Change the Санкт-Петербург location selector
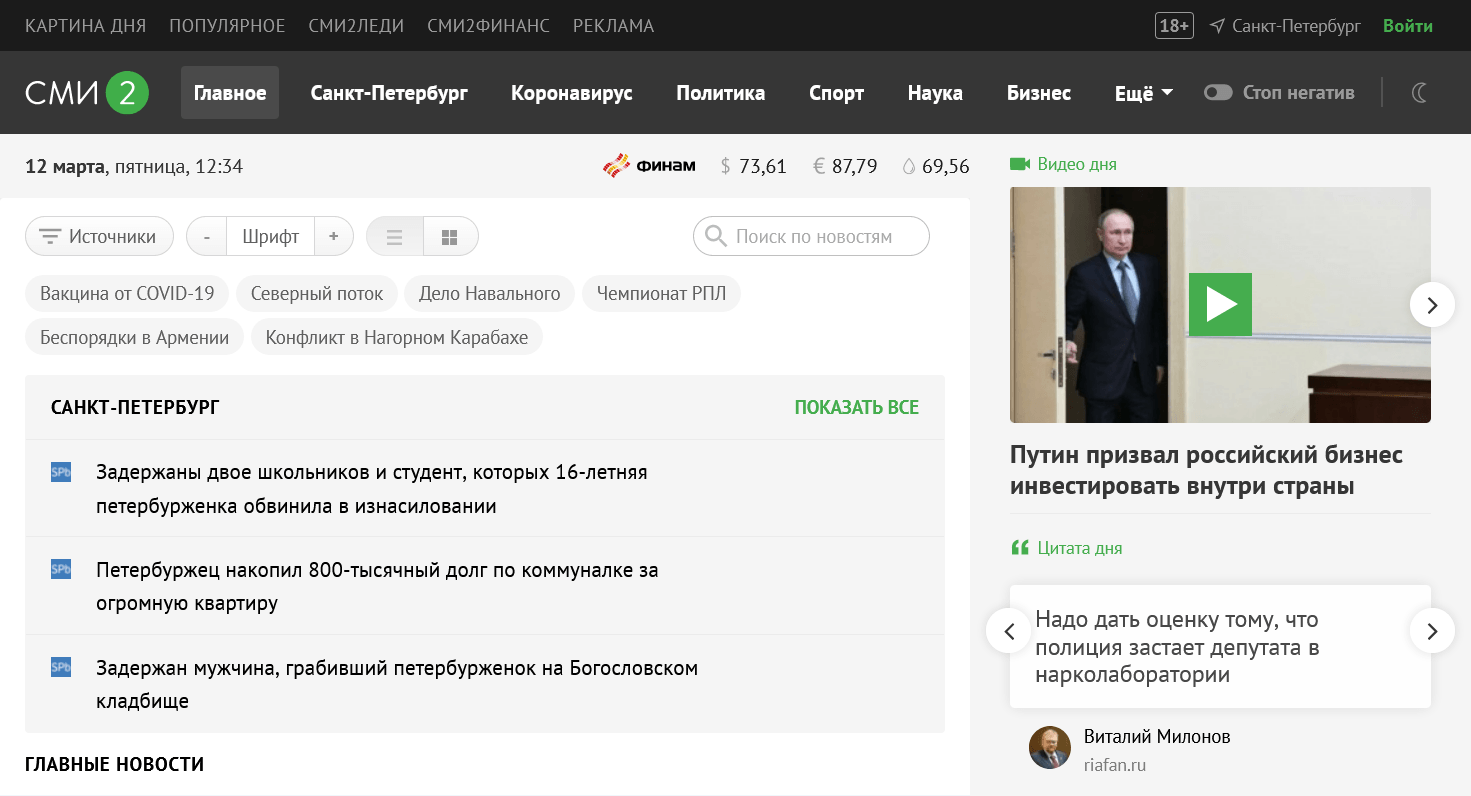 1285,26
